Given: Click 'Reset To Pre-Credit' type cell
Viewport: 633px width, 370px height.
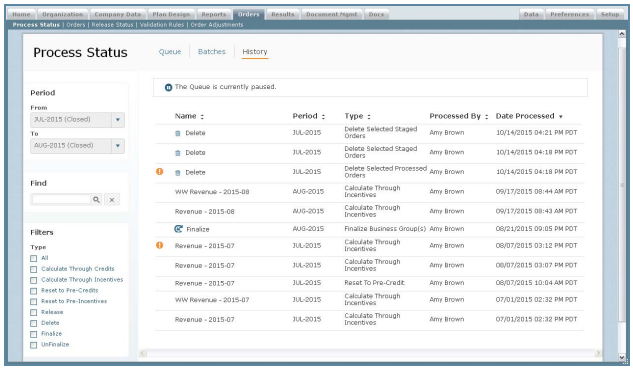Looking at the screenshot, I should [x=374, y=283].
